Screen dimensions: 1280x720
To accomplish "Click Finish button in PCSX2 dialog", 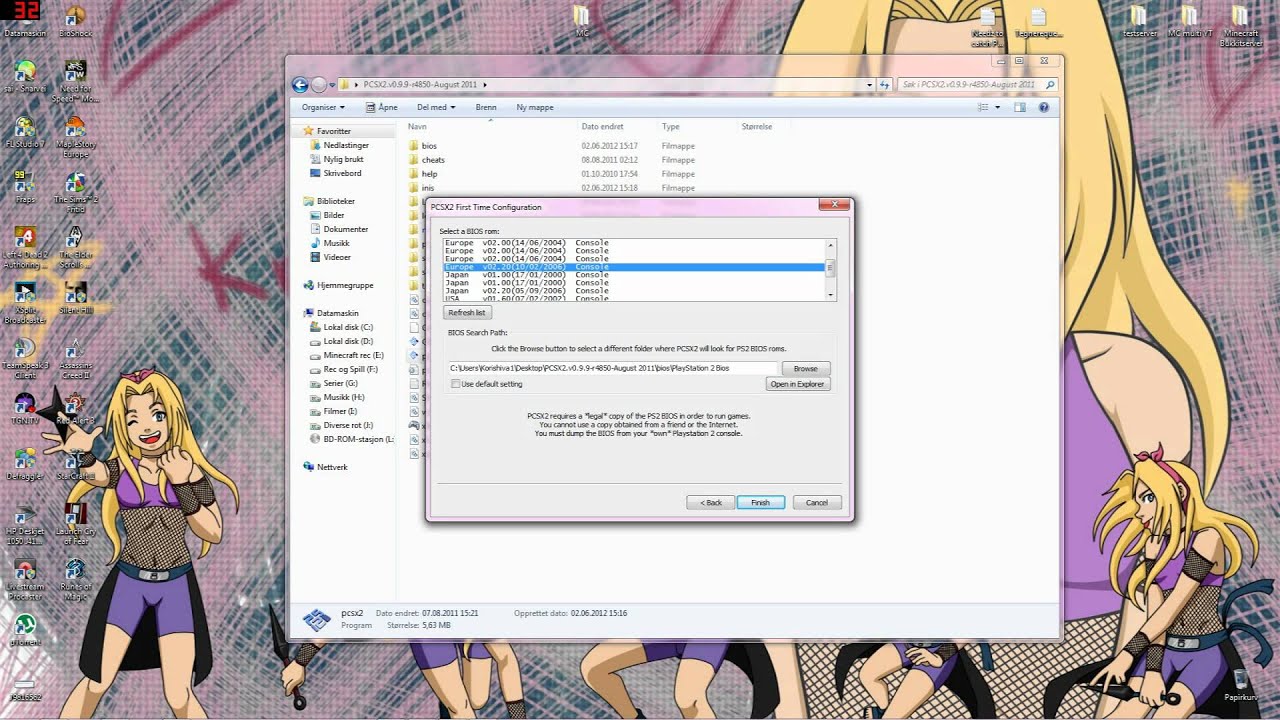I will 760,502.
